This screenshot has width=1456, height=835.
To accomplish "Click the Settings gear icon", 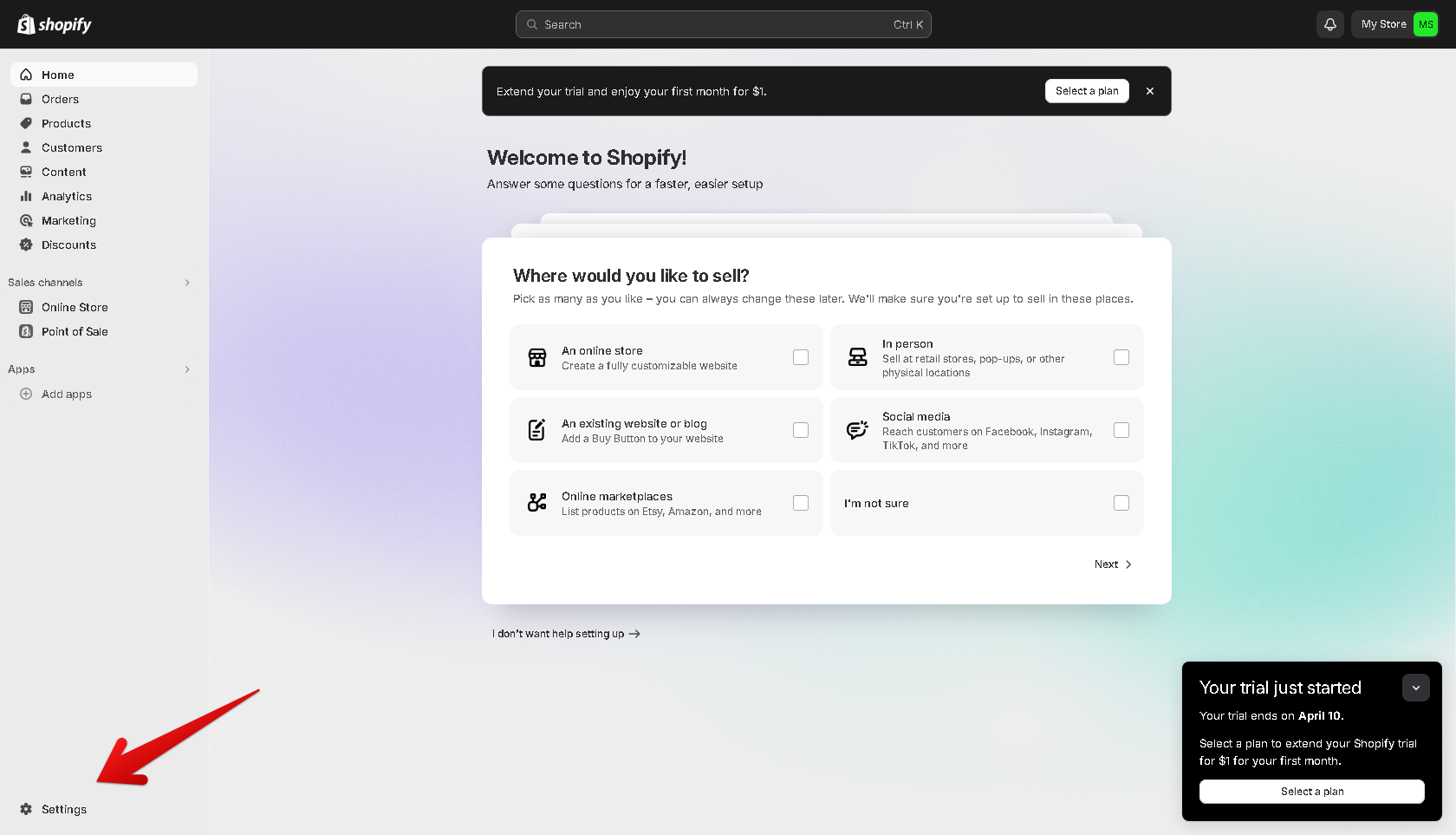I will [26, 809].
